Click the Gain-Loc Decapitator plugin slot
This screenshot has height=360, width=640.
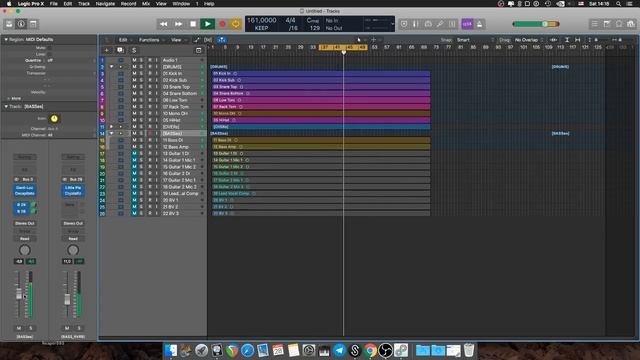click(25, 190)
